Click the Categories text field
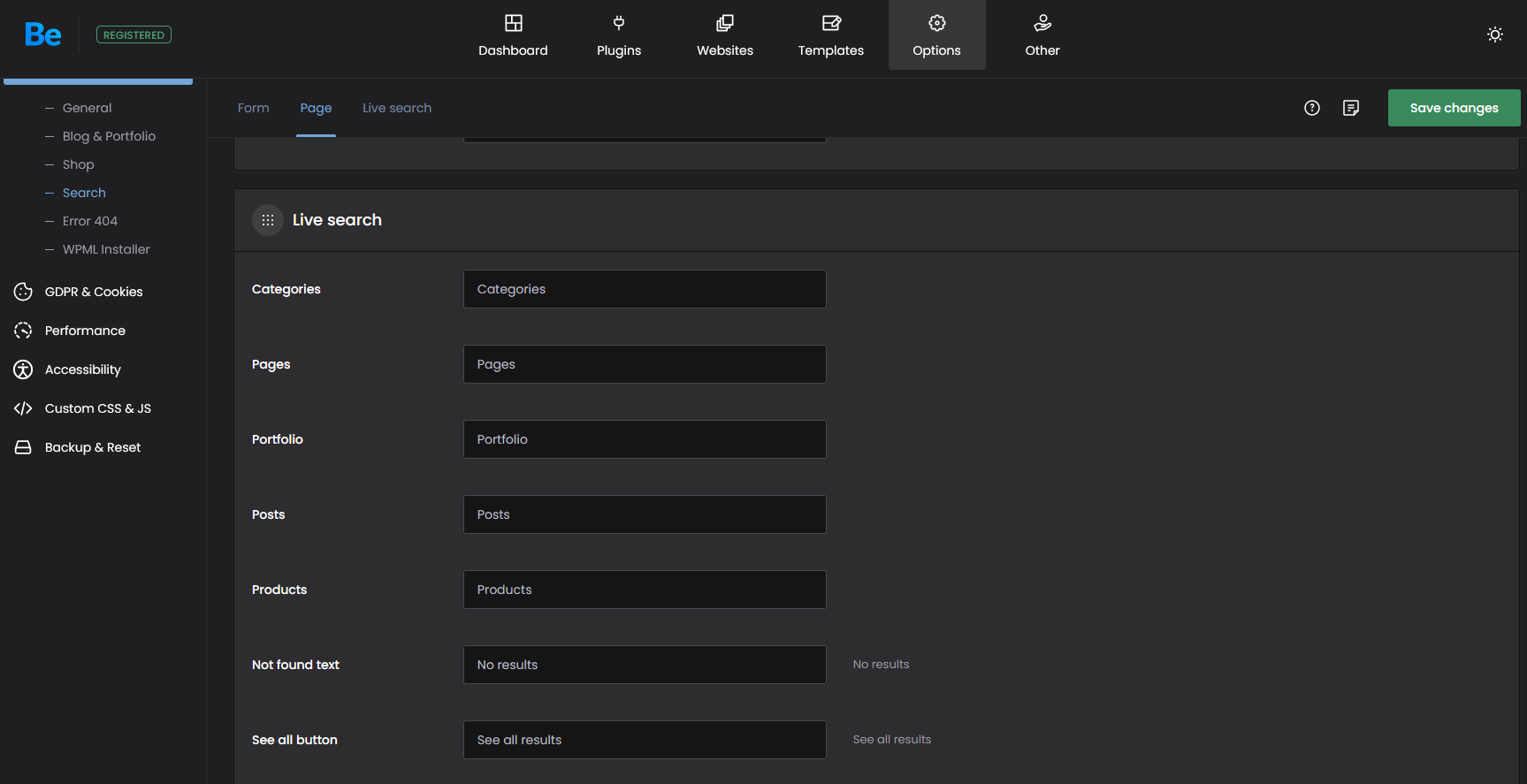Image resolution: width=1527 pixels, height=784 pixels. click(645, 289)
